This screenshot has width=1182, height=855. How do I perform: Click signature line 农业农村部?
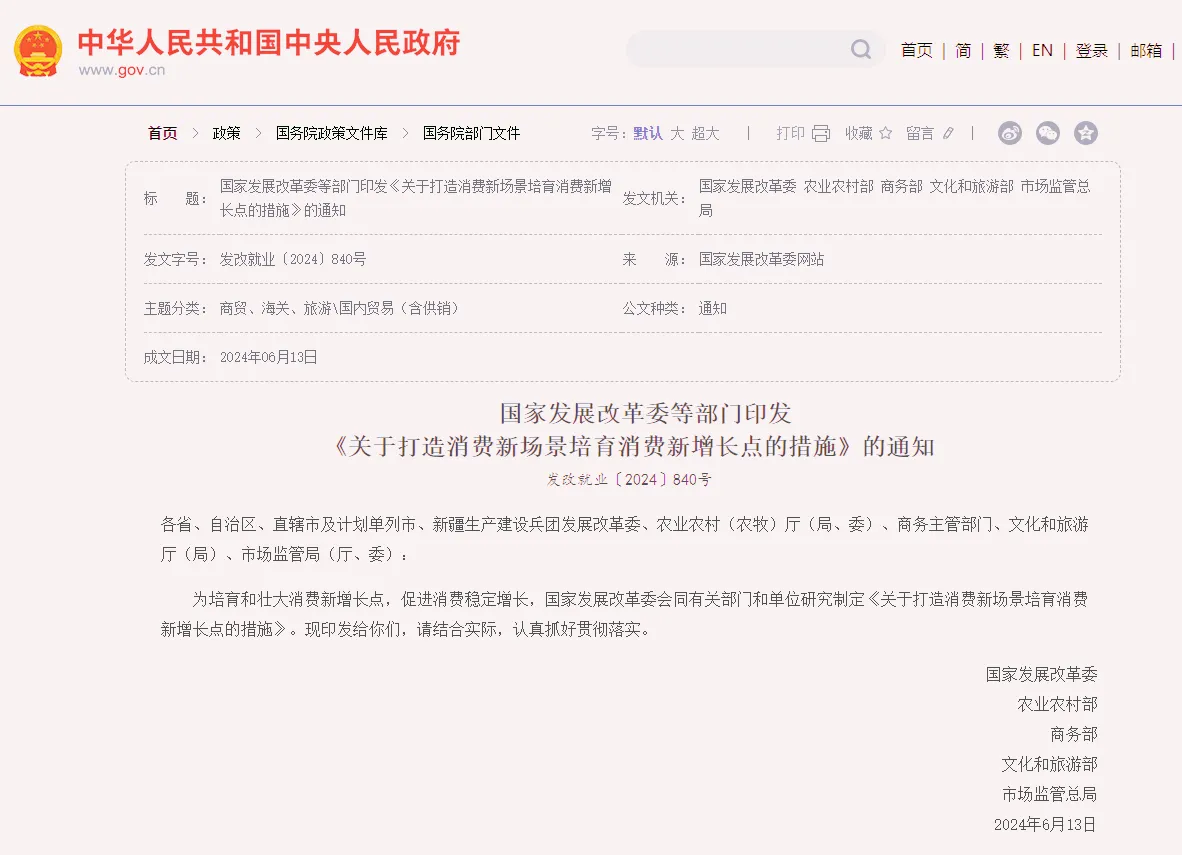tap(1058, 704)
